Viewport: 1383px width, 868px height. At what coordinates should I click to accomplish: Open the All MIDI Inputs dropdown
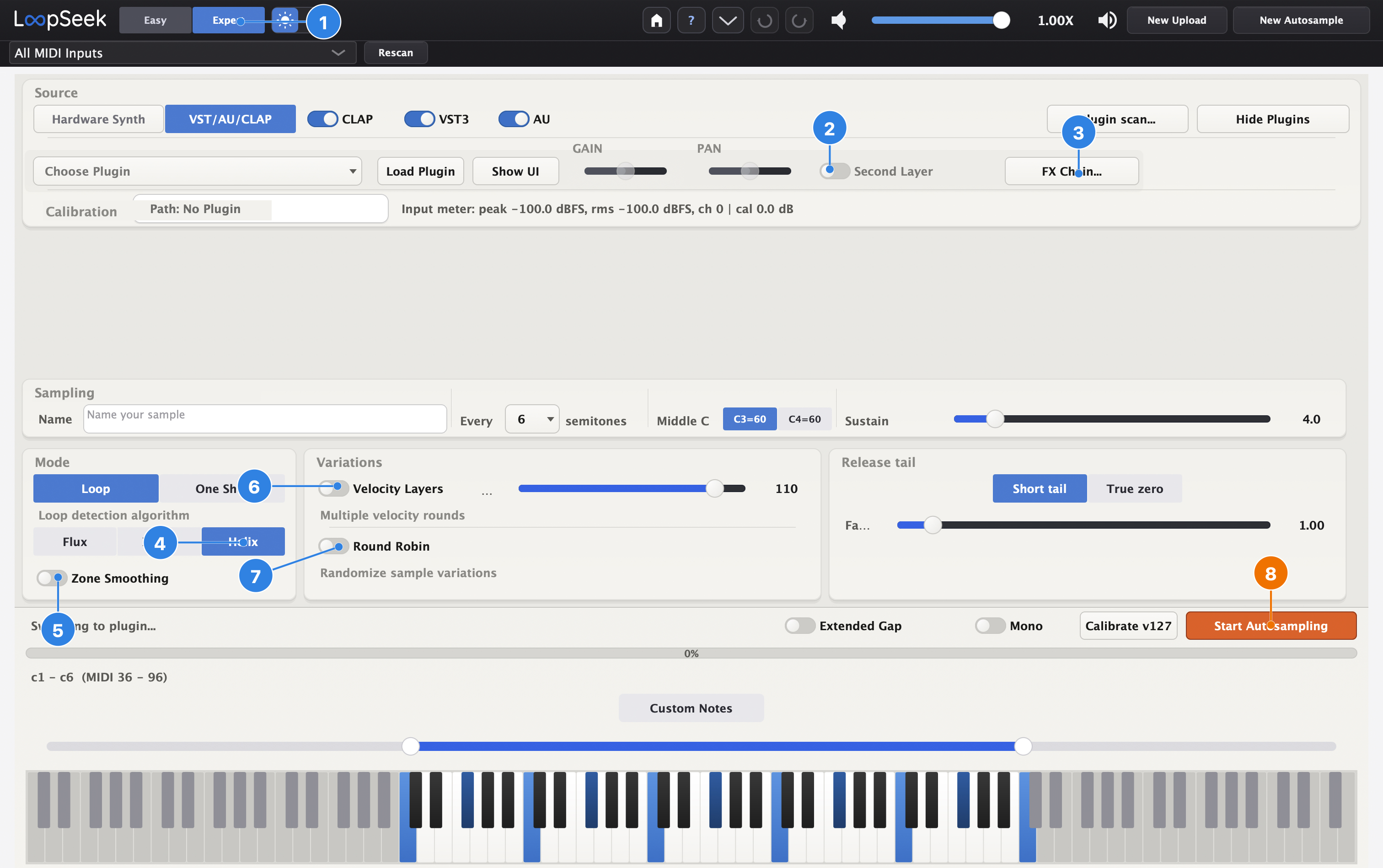pos(182,53)
